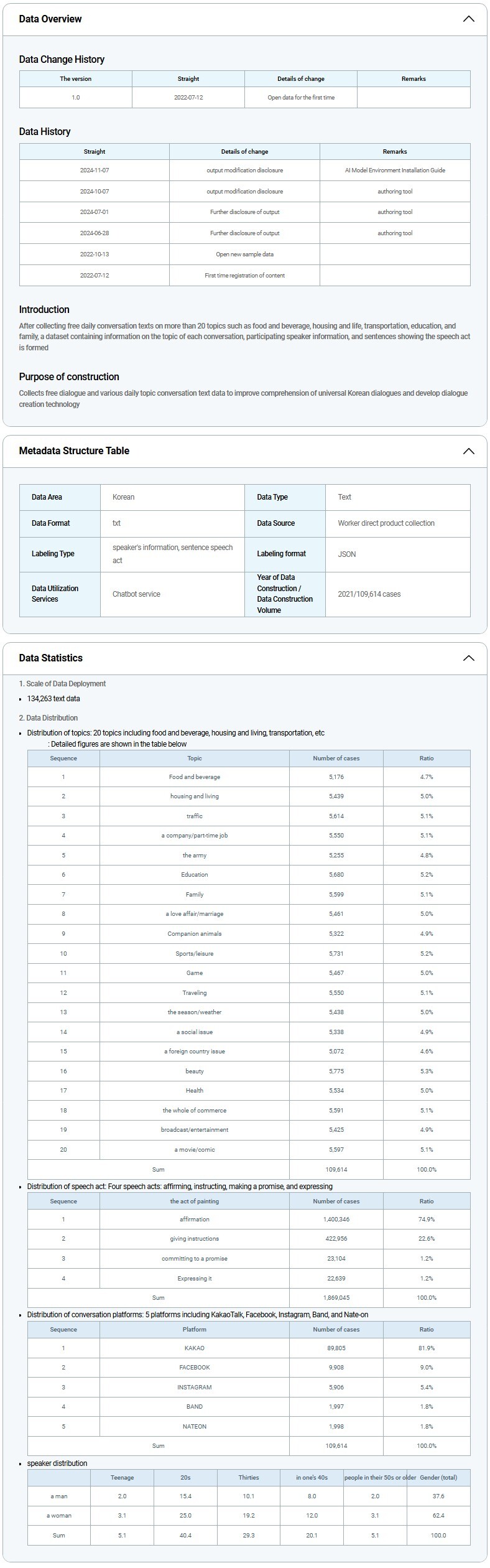Click the Data Overview section title
Screen dimensions: 490x1568
click(50, 19)
